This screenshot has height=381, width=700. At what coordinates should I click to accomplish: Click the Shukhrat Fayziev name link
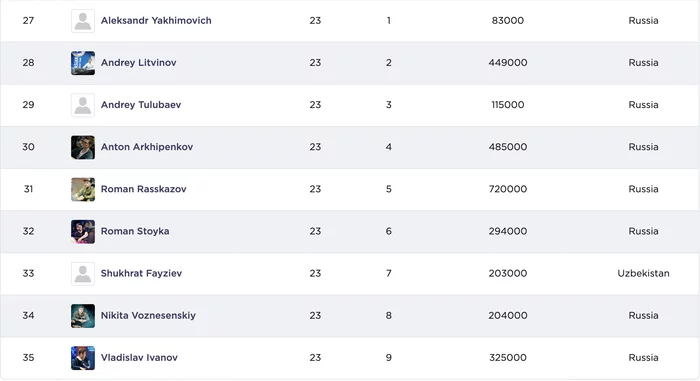(141, 273)
